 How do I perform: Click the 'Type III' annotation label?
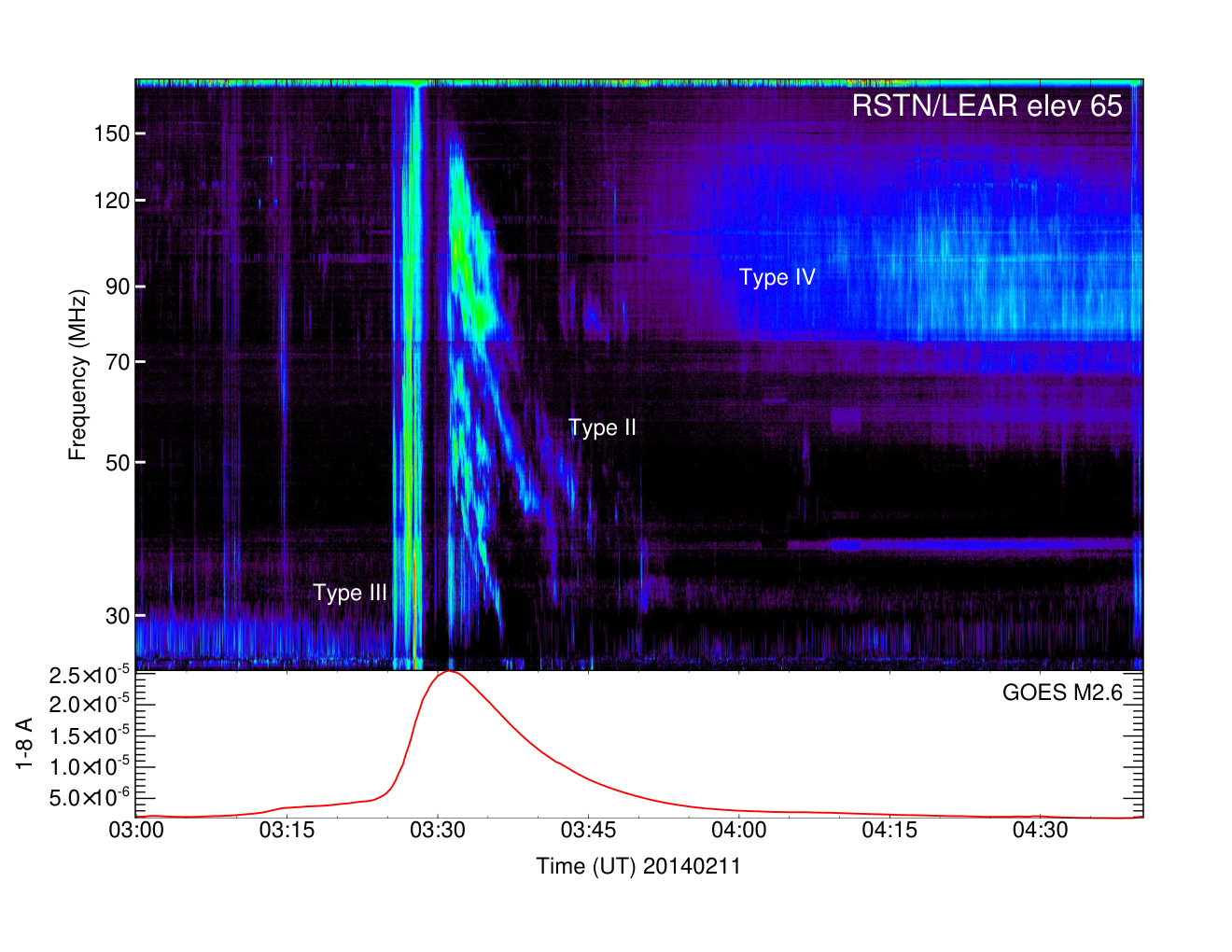[350, 593]
